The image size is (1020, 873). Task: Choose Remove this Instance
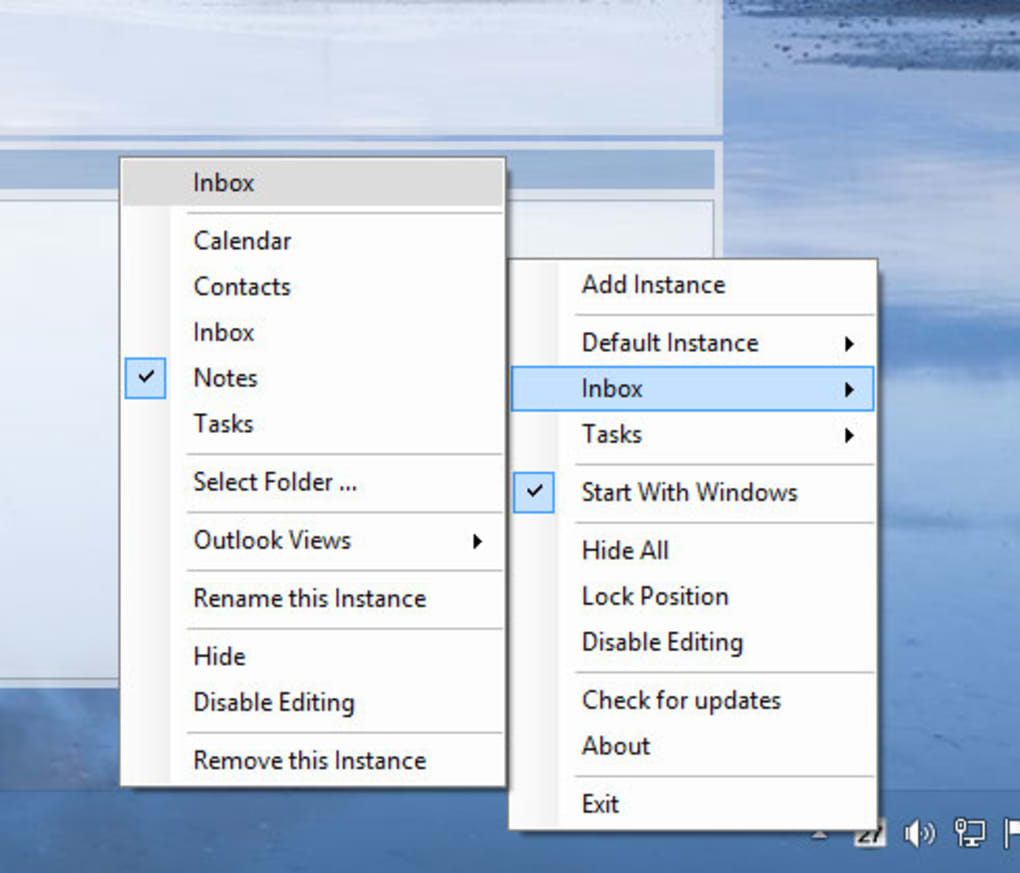click(309, 760)
